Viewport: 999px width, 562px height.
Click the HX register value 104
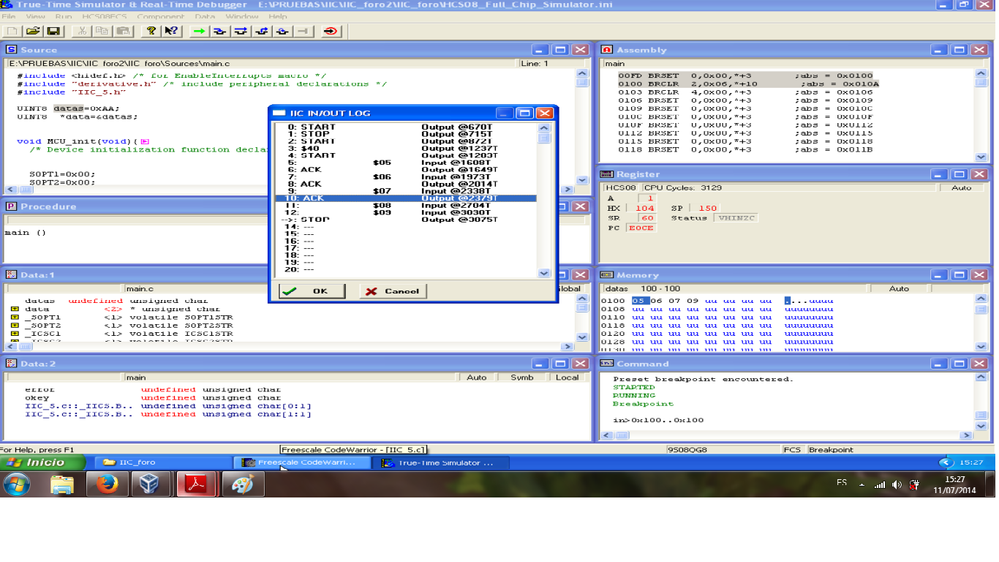click(645, 208)
